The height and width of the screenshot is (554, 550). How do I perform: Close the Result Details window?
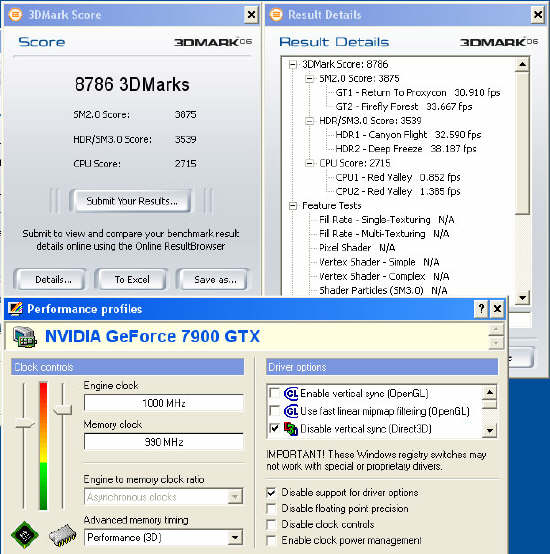(x=538, y=15)
